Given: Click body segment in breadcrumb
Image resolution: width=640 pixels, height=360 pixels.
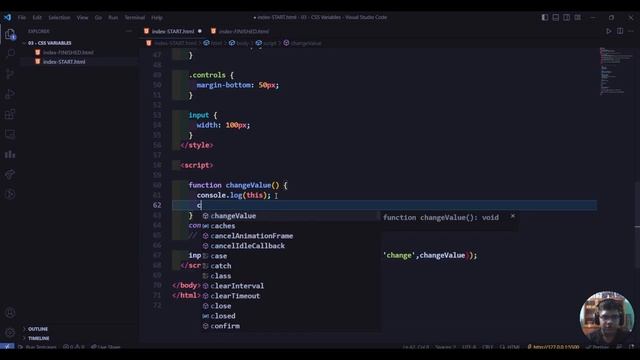Looking at the screenshot, I should [239, 43].
